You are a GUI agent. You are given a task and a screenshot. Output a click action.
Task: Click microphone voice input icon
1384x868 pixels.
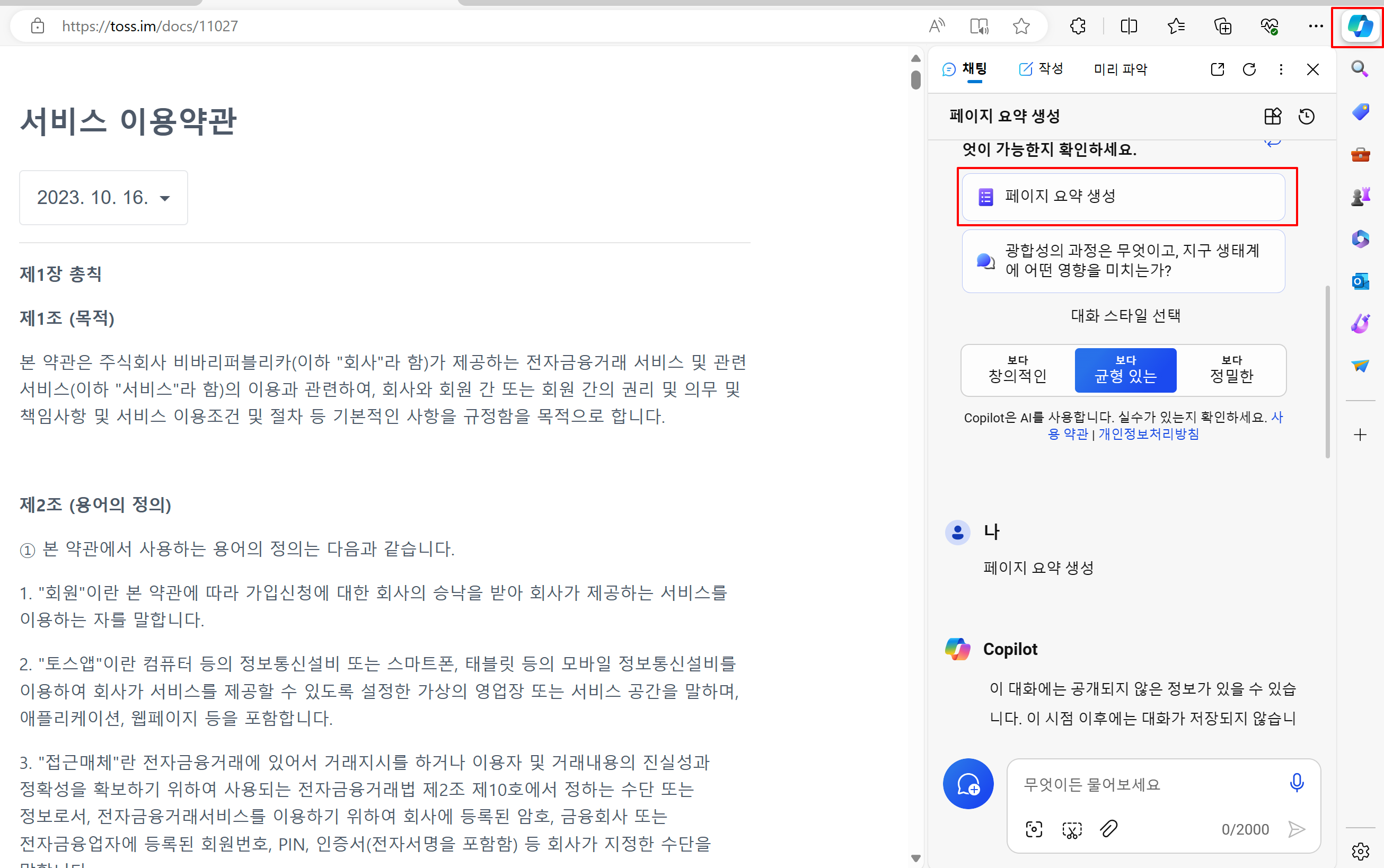coord(1297,783)
